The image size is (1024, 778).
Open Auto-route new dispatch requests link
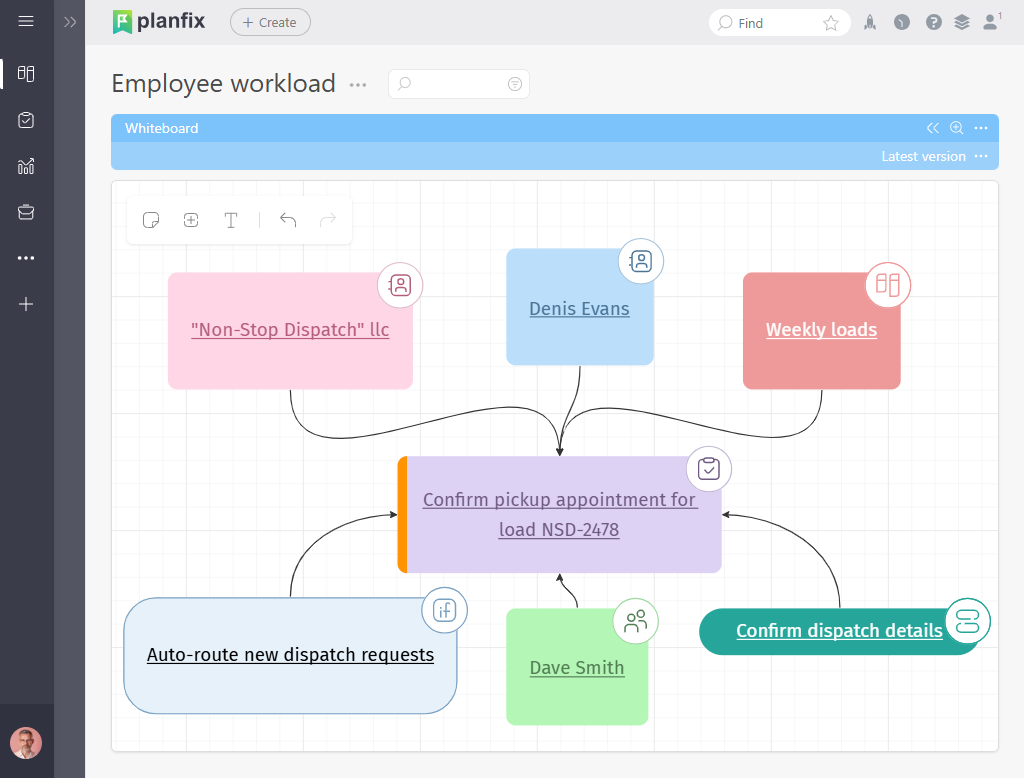pos(290,655)
